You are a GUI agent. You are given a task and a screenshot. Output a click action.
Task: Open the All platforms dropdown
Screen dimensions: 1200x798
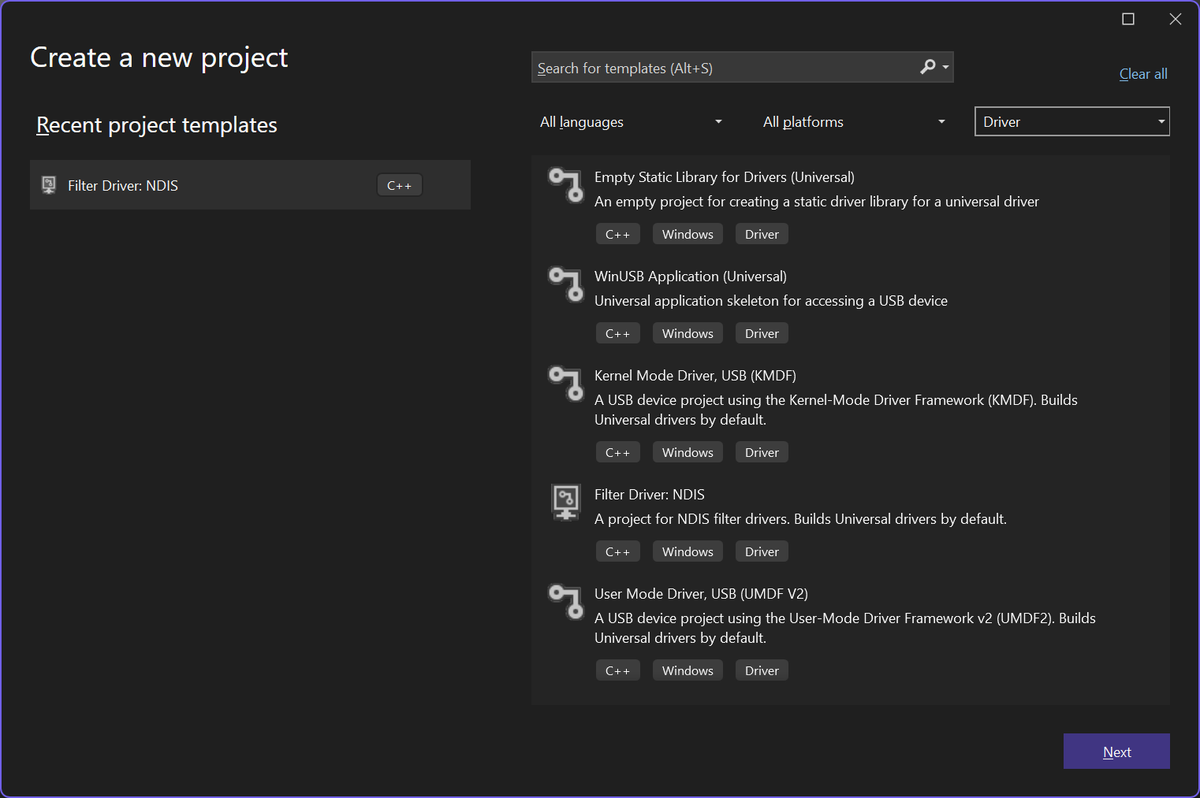click(854, 122)
